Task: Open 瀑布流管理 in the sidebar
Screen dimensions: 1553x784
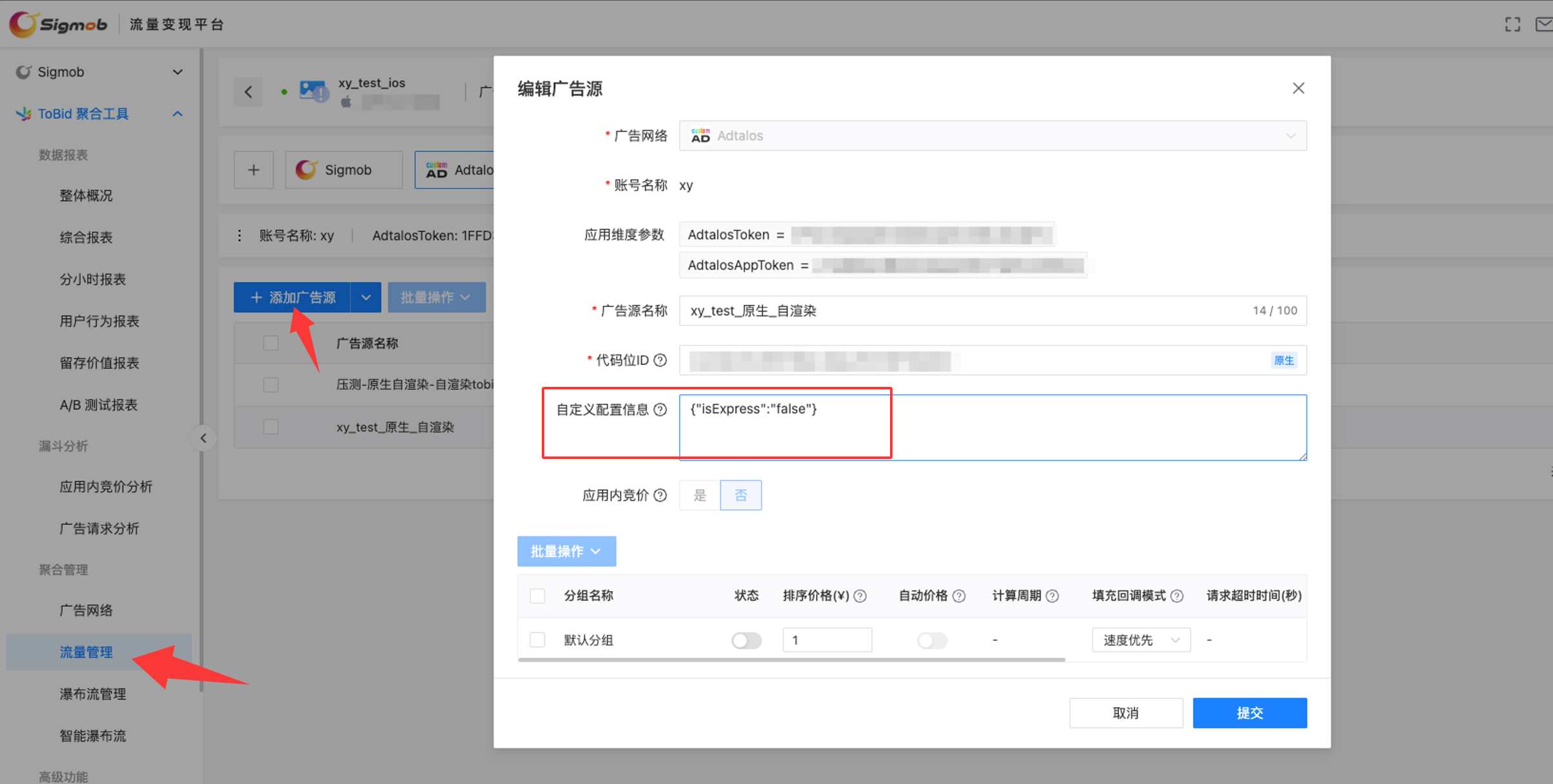Action: point(92,694)
